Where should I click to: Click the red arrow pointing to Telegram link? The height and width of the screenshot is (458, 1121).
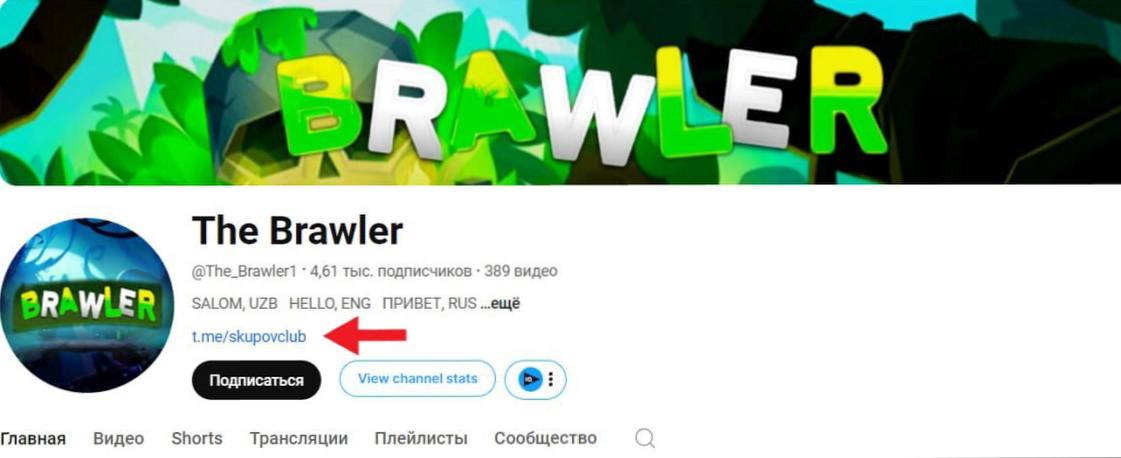[366, 336]
